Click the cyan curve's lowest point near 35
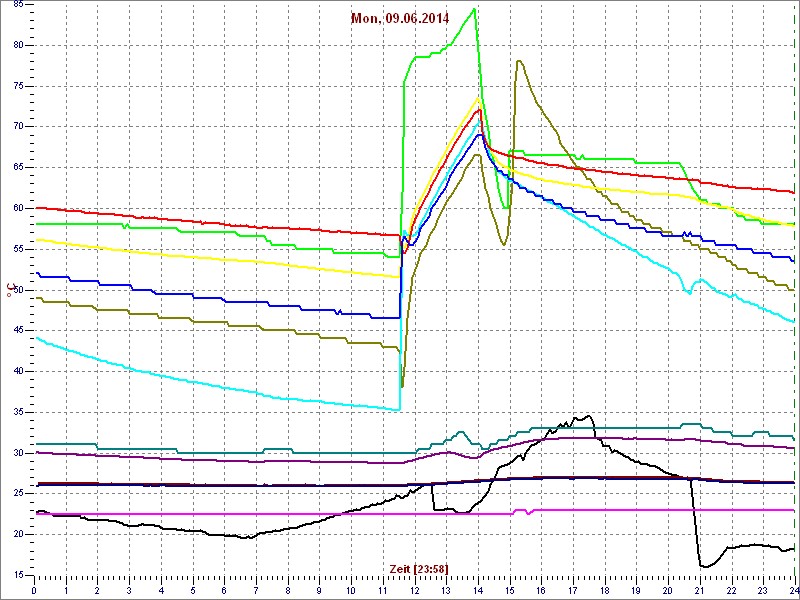800x600 pixels. [x=398, y=409]
